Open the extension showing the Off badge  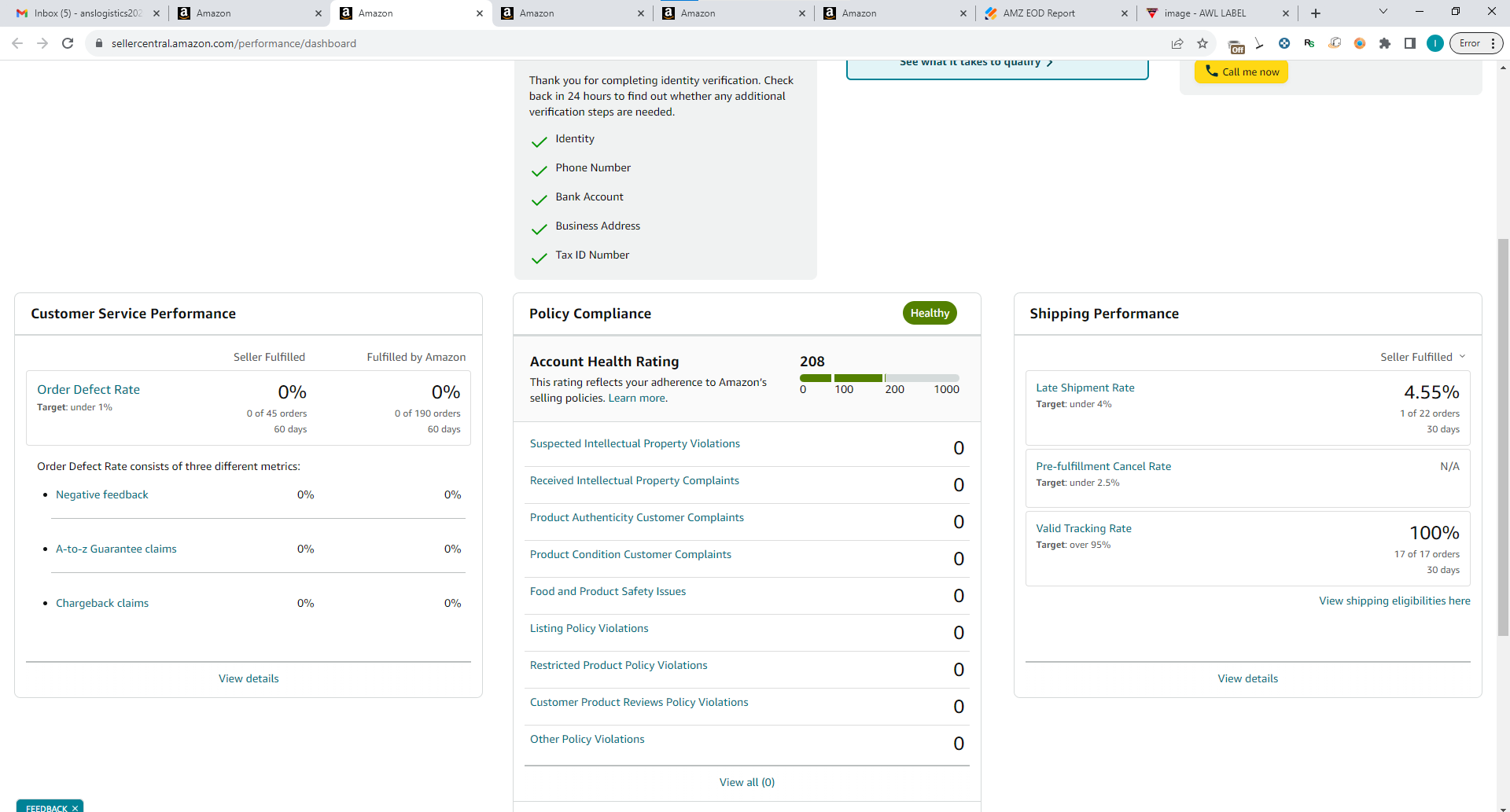click(x=1236, y=46)
